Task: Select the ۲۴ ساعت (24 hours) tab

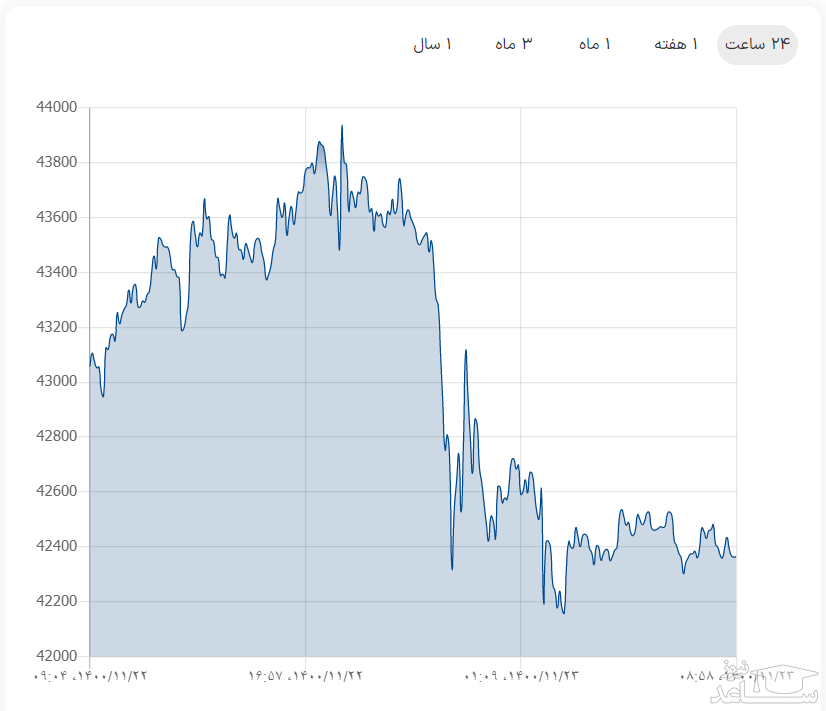Action: (757, 45)
